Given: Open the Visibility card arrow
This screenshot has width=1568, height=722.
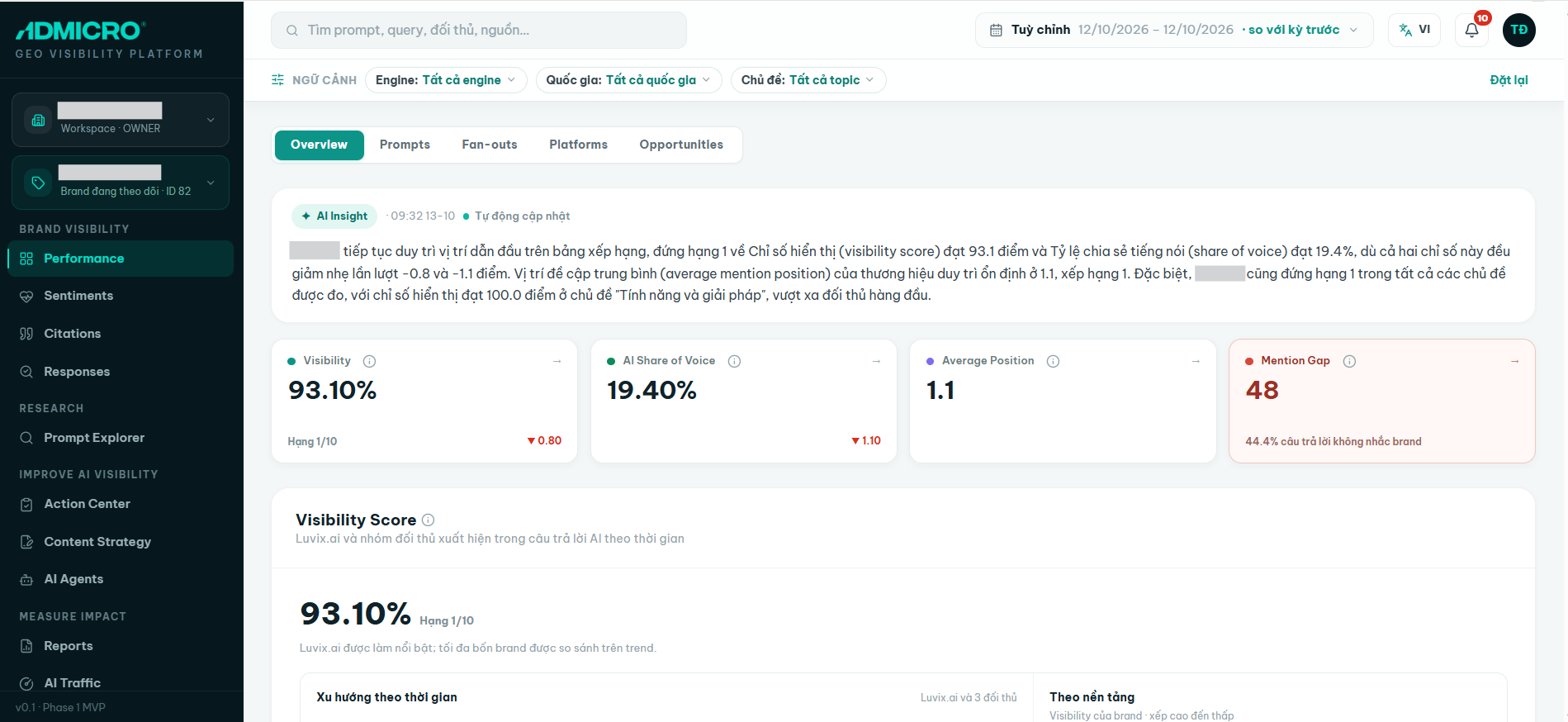Looking at the screenshot, I should click(557, 361).
